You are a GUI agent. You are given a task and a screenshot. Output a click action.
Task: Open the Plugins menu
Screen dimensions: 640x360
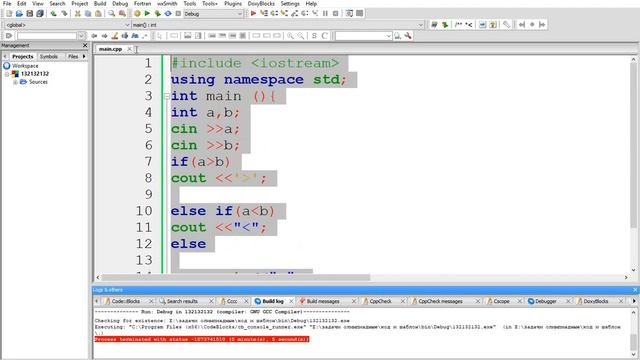click(233, 3)
